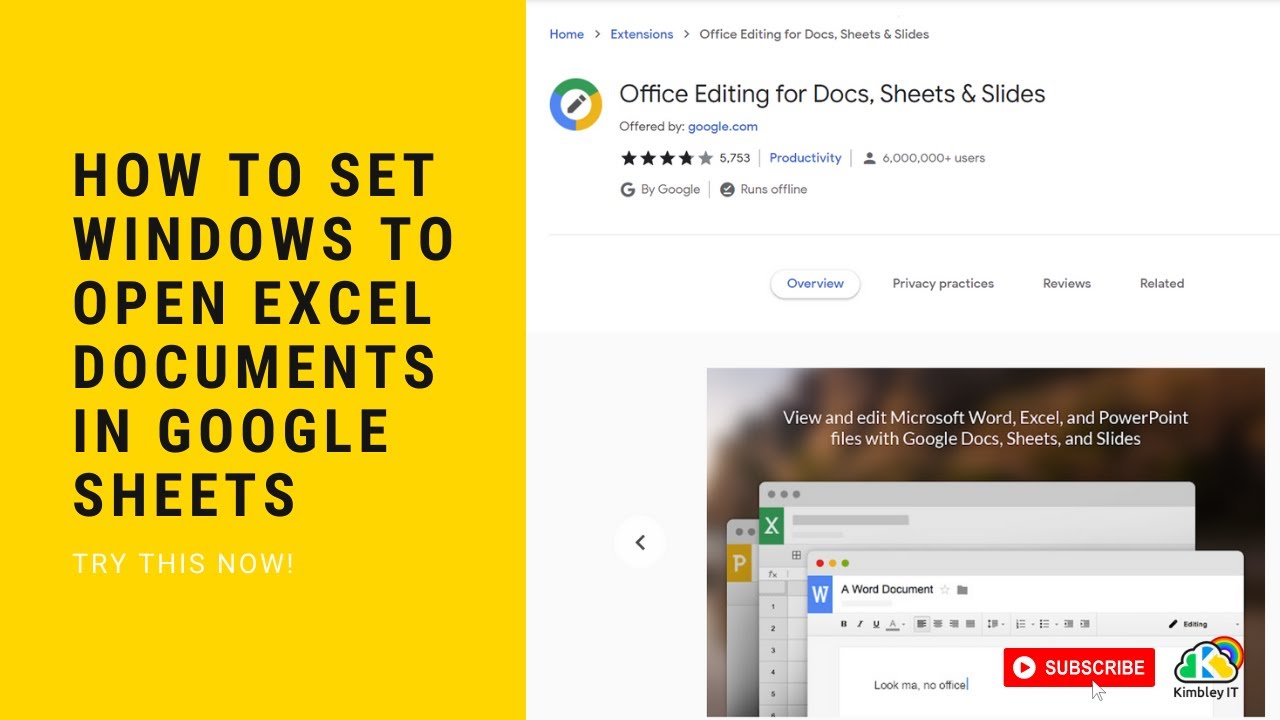Screen dimensions: 1280x720
Task: Click the Google 'G' icon next to By Google
Action: pos(628,189)
